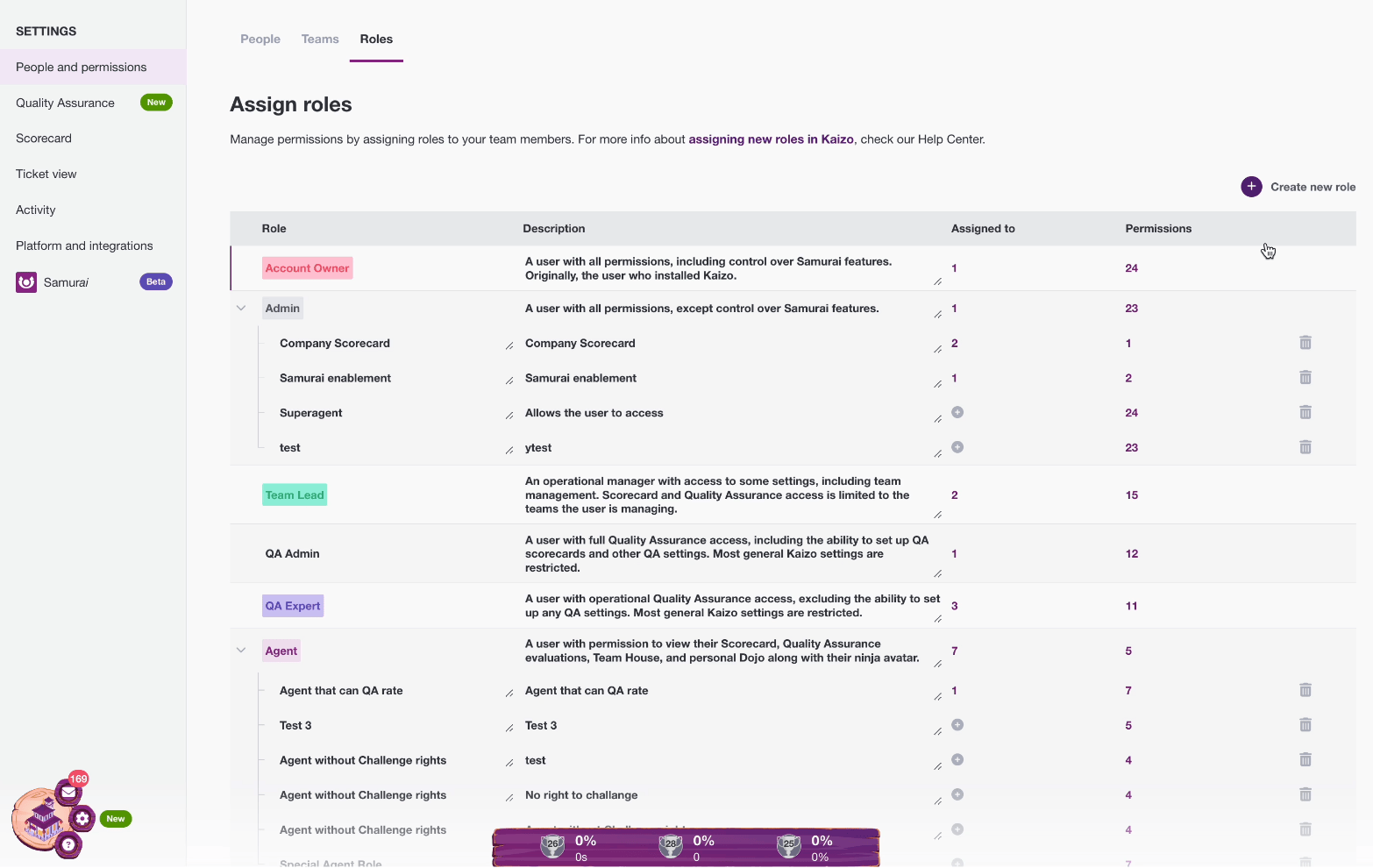Select the Agent role tag

281,651
